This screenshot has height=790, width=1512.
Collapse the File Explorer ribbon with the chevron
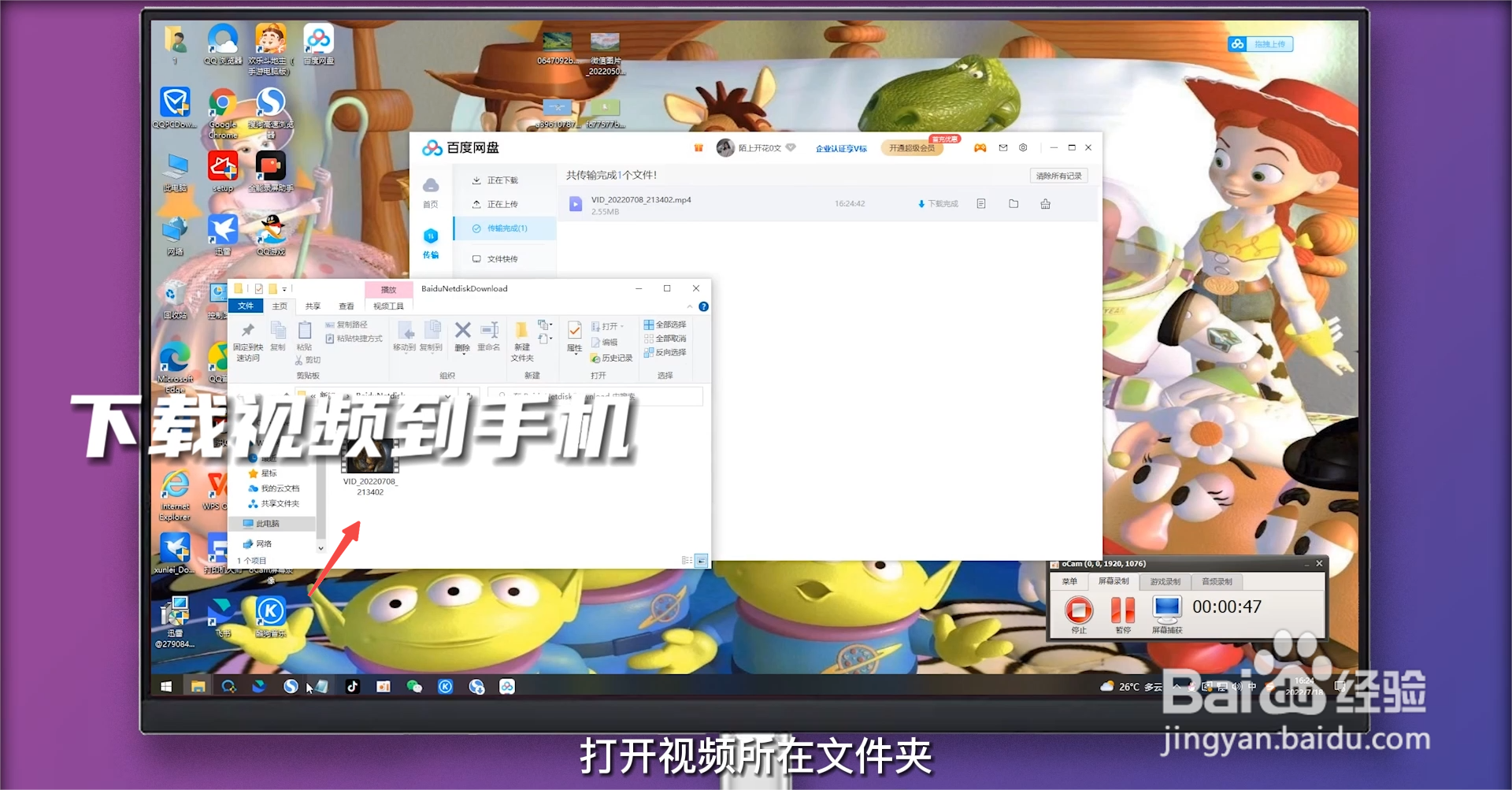(690, 306)
